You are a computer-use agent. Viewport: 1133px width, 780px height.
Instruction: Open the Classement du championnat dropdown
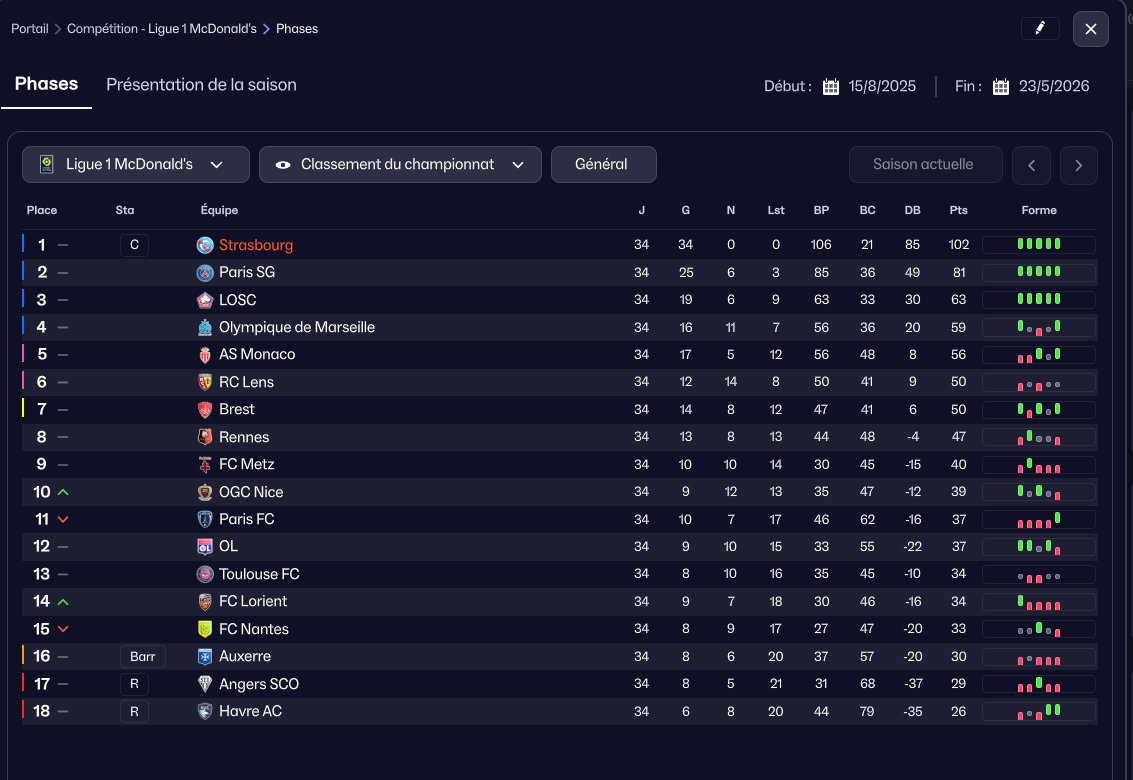(x=400, y=165)
